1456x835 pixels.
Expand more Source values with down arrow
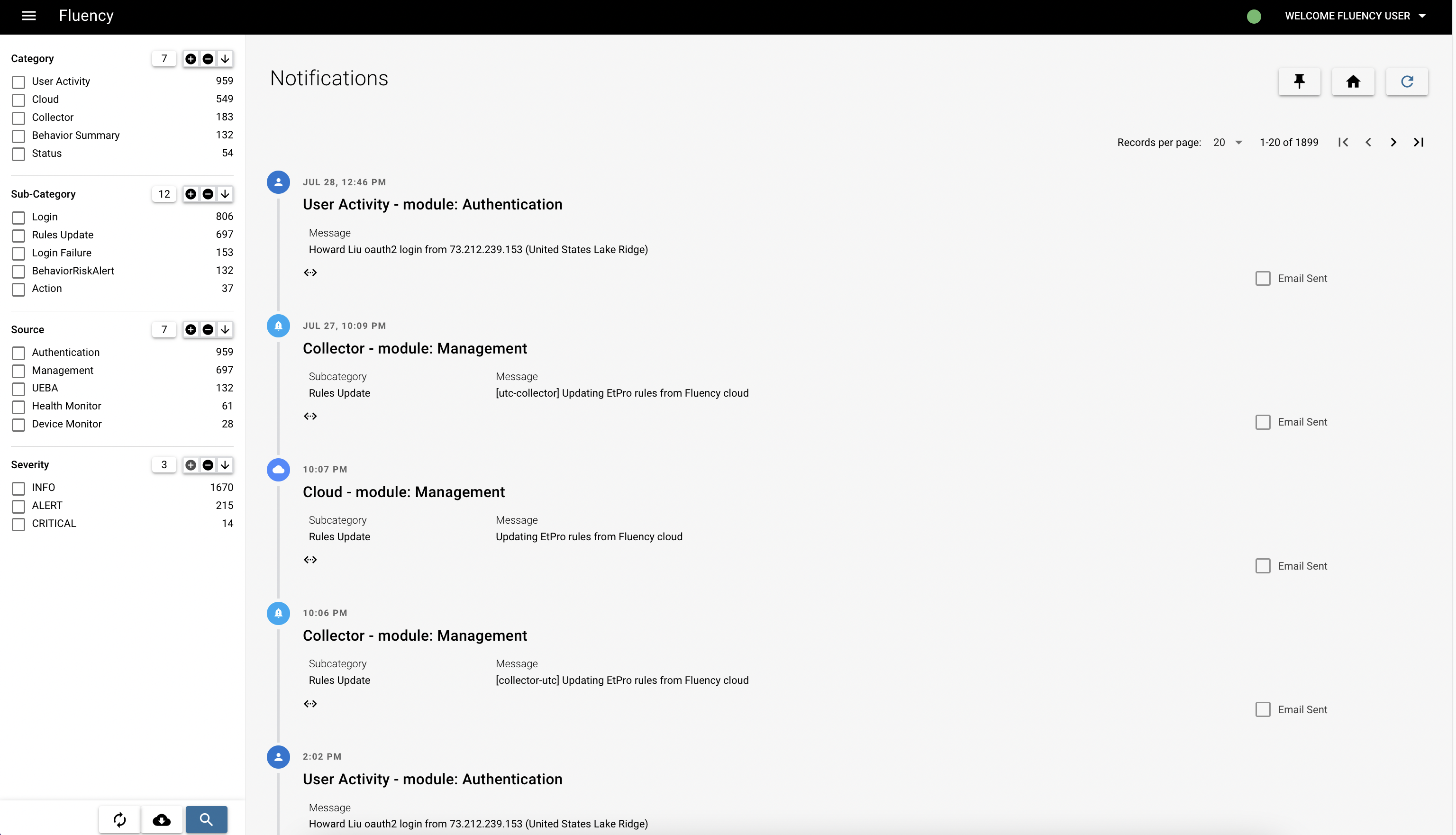226,329
